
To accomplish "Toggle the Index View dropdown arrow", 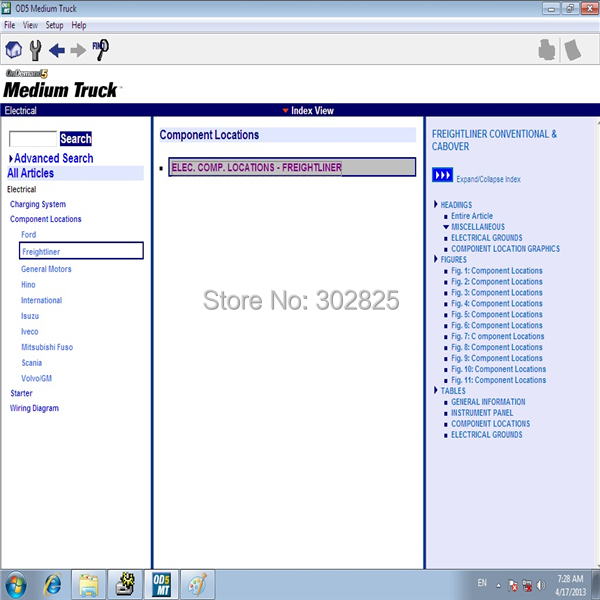I will (x=285, y=111).
